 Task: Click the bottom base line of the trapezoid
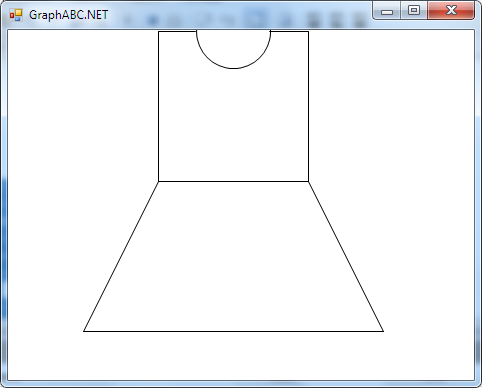(x=233, y=331)
